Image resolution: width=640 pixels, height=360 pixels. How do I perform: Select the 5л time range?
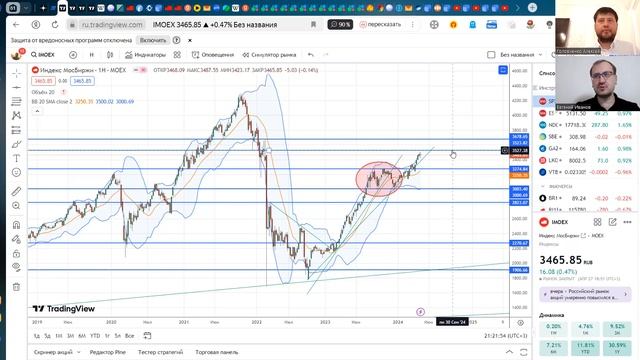point(118,336)
